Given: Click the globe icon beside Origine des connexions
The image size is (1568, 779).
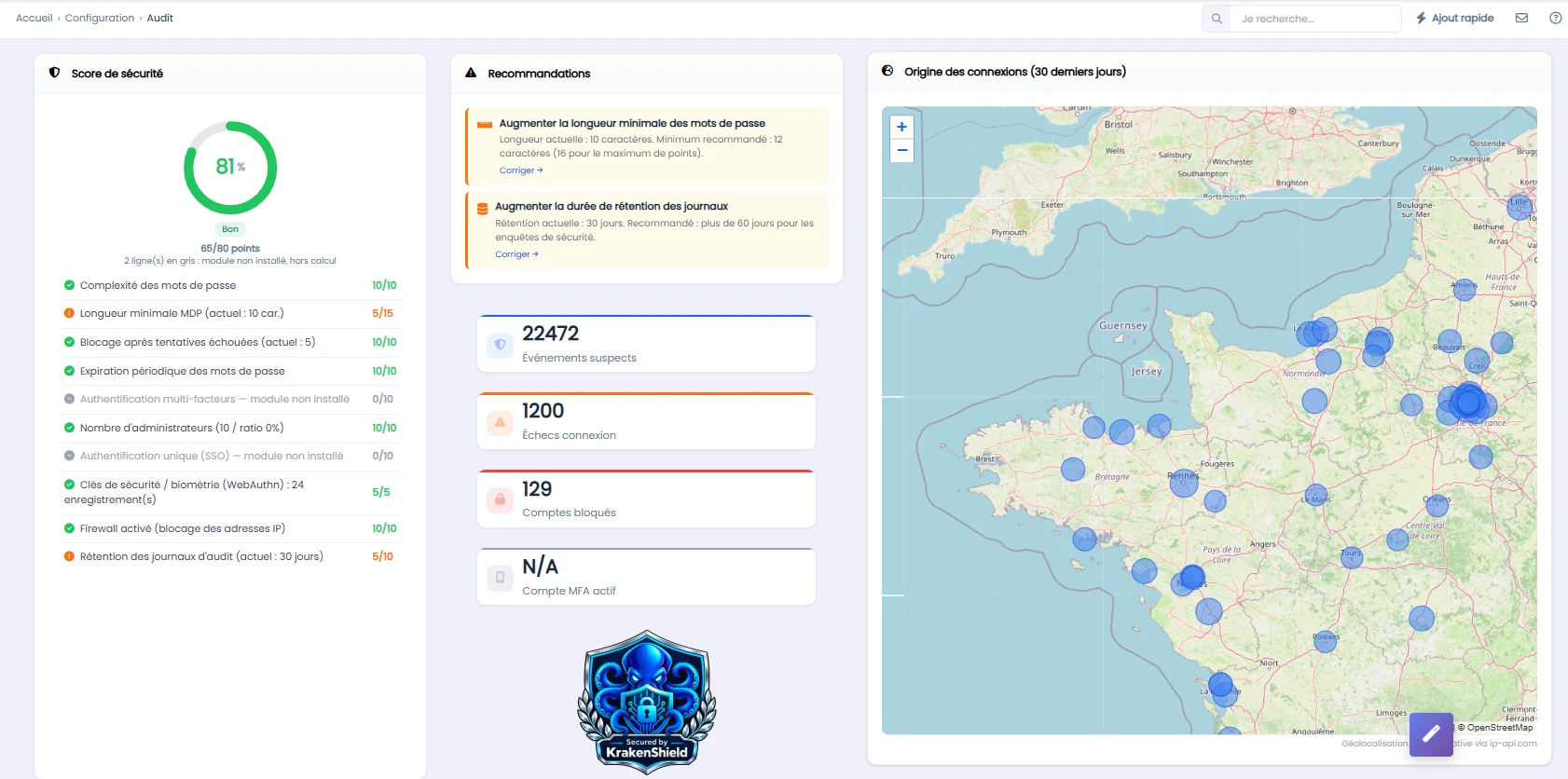Looking at the screenshot, I should pyautogui.click(x=887, y=71).
